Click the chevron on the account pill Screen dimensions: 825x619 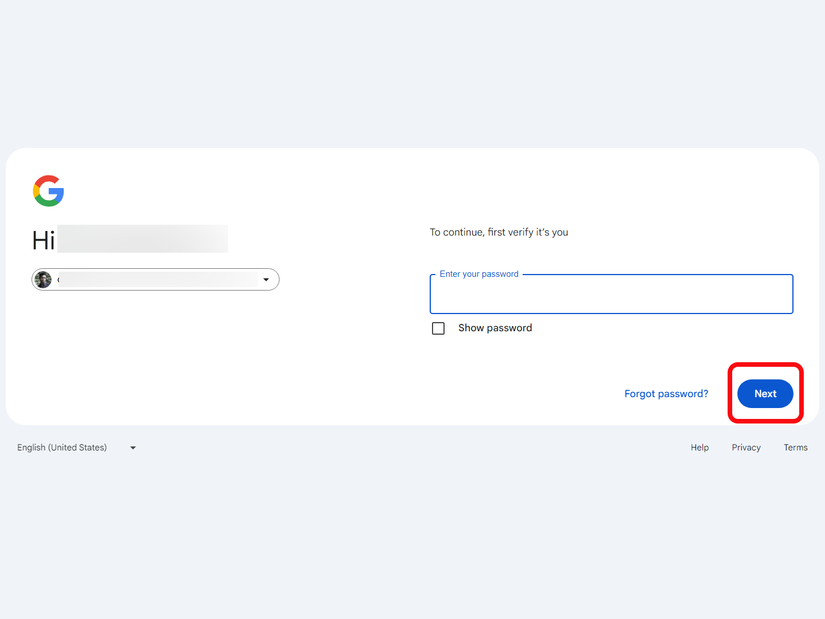[264, 279]
